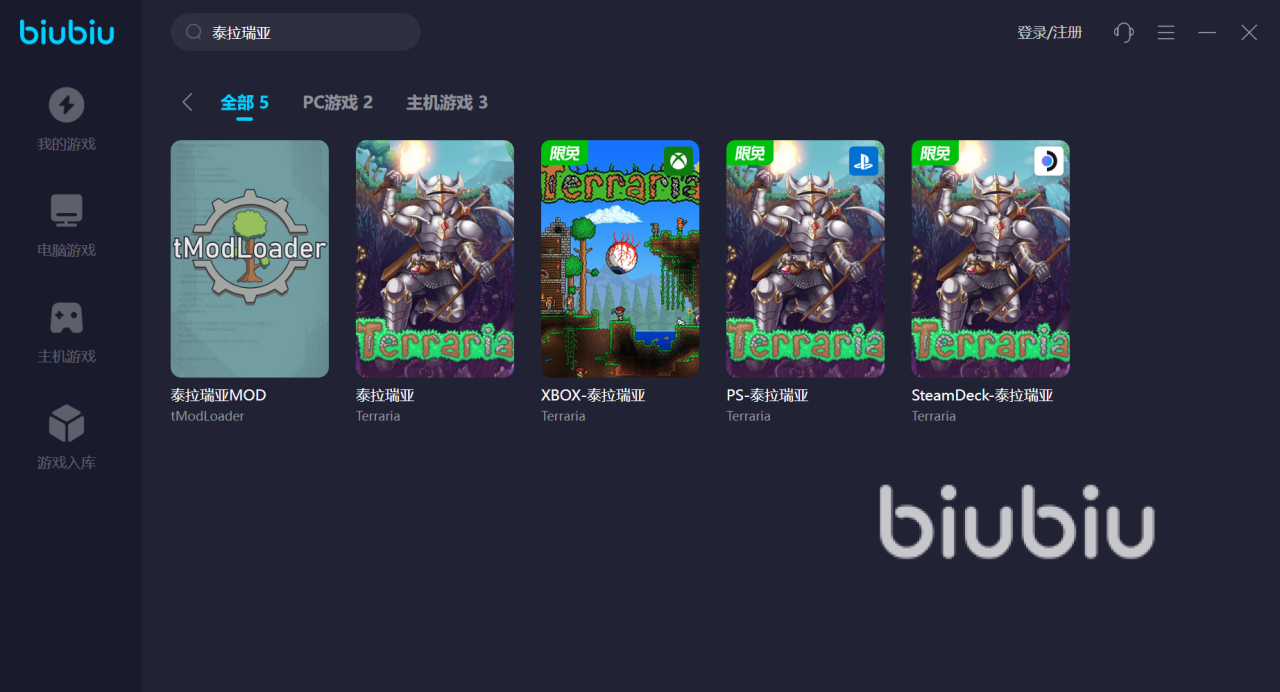The image size is (1280, 692).
Task: Click the 登录/注册 link
Action: (1050, 32)
